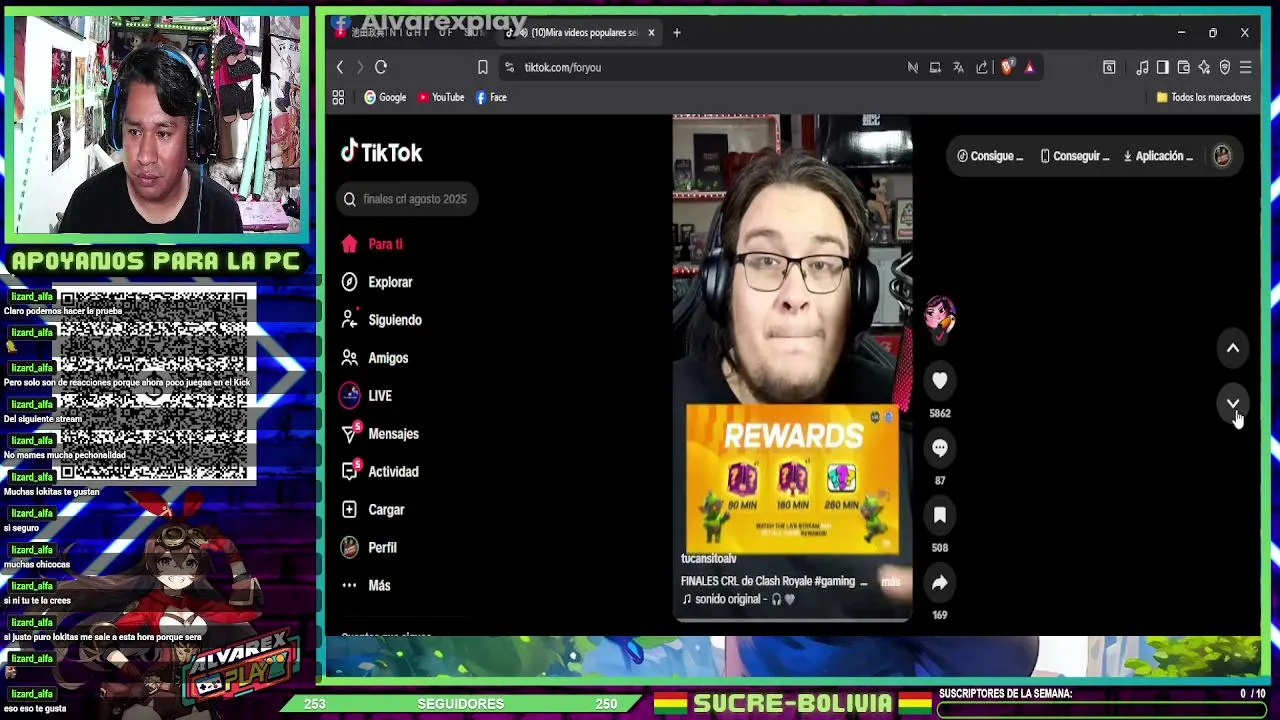Like the video with heart icon
1280x720 pixels.
click(x=940, y=380)
